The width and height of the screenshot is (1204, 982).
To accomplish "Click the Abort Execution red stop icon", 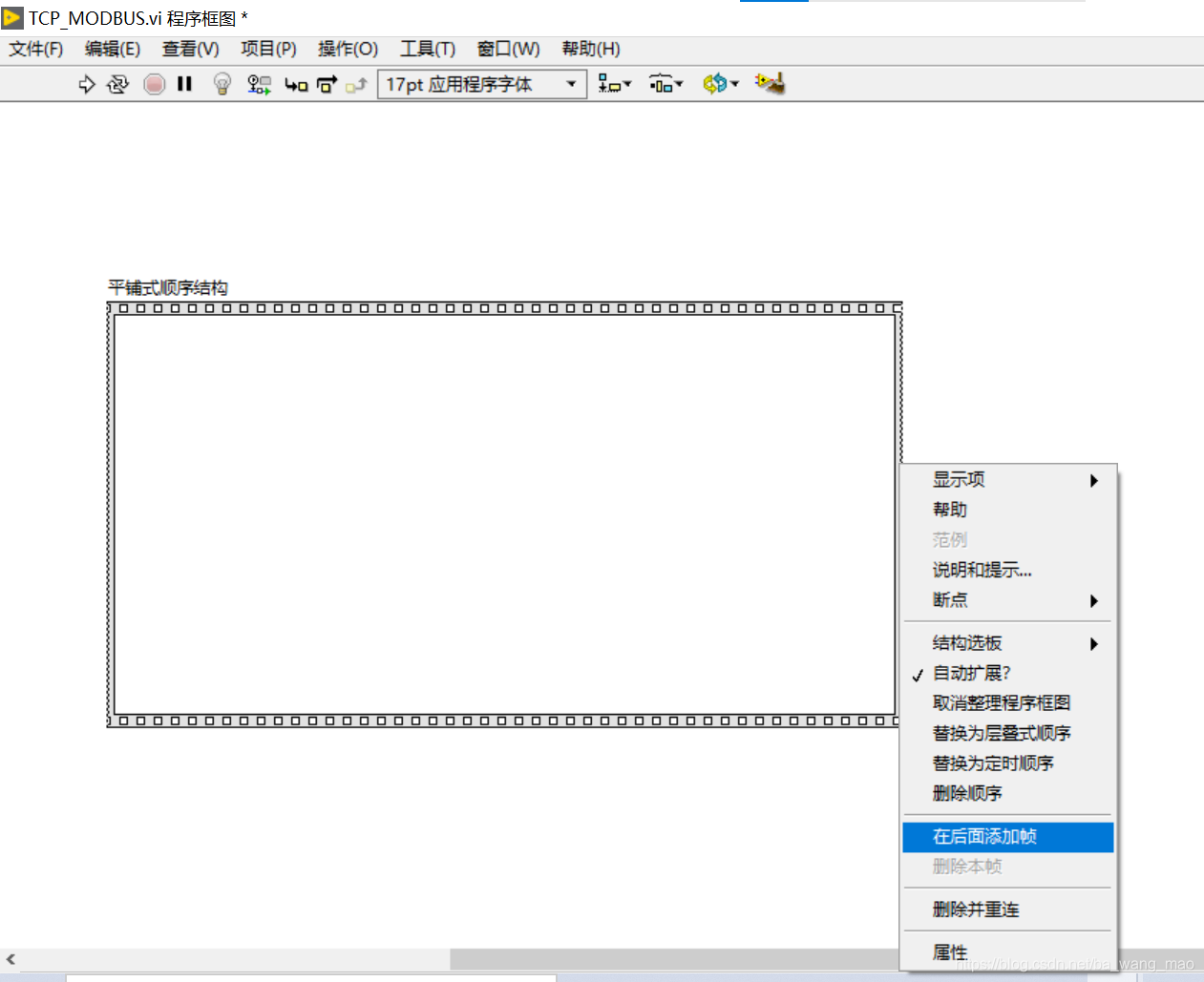I will click(153, 84).
